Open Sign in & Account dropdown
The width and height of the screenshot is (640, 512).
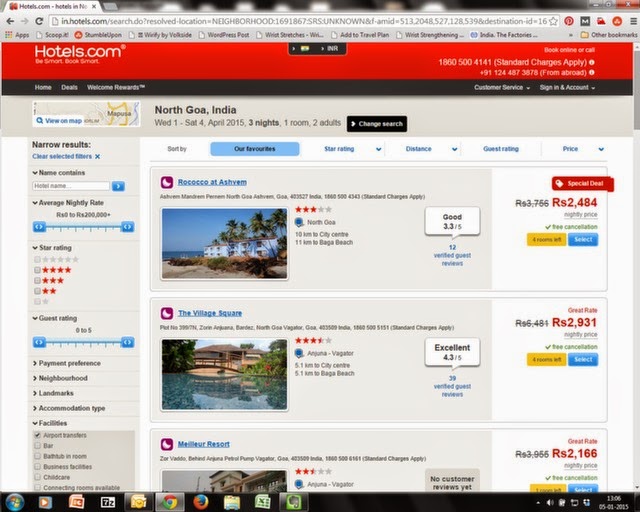click(567, 87)
